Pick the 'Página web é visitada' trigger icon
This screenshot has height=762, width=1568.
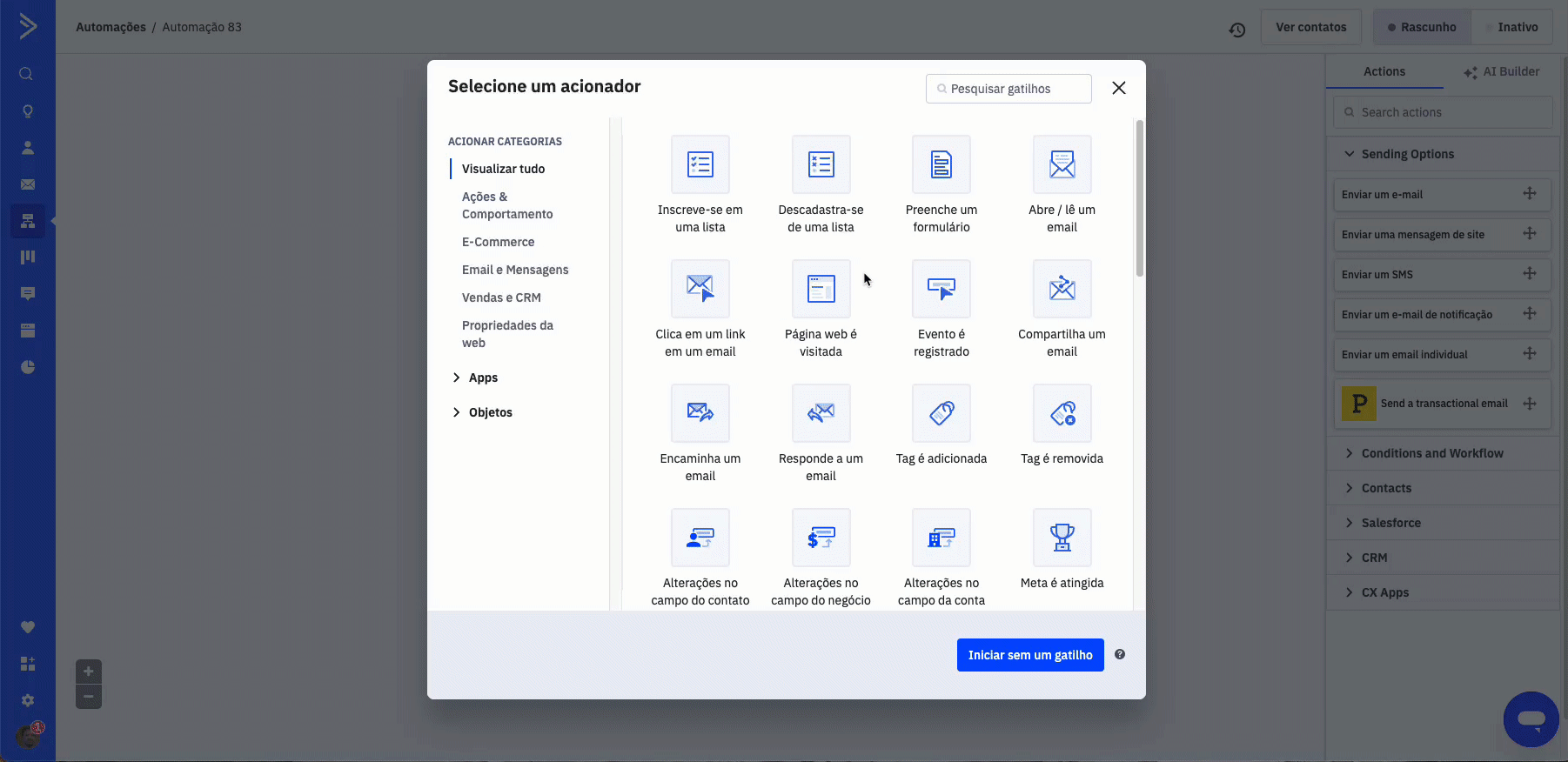pyautogui.click(x=821, y=289)
